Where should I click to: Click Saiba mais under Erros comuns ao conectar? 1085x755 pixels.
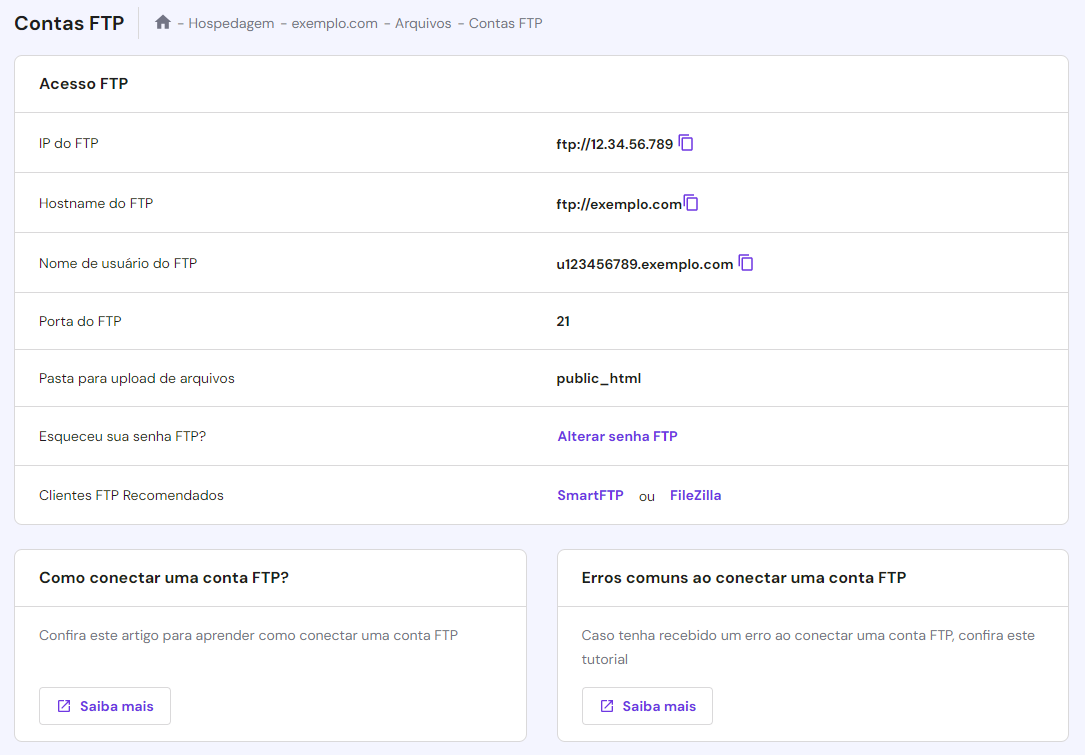647,706
